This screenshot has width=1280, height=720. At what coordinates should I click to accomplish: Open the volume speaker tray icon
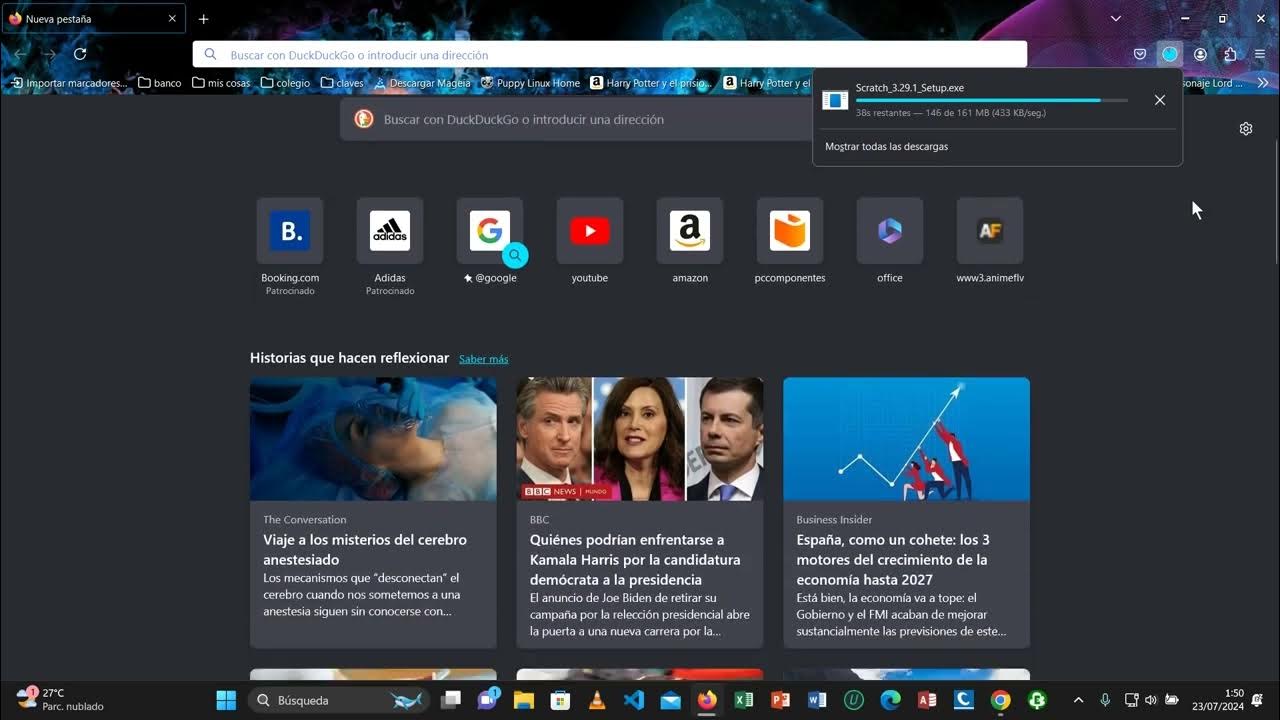pyautogui.click(x=1151, y=700)
